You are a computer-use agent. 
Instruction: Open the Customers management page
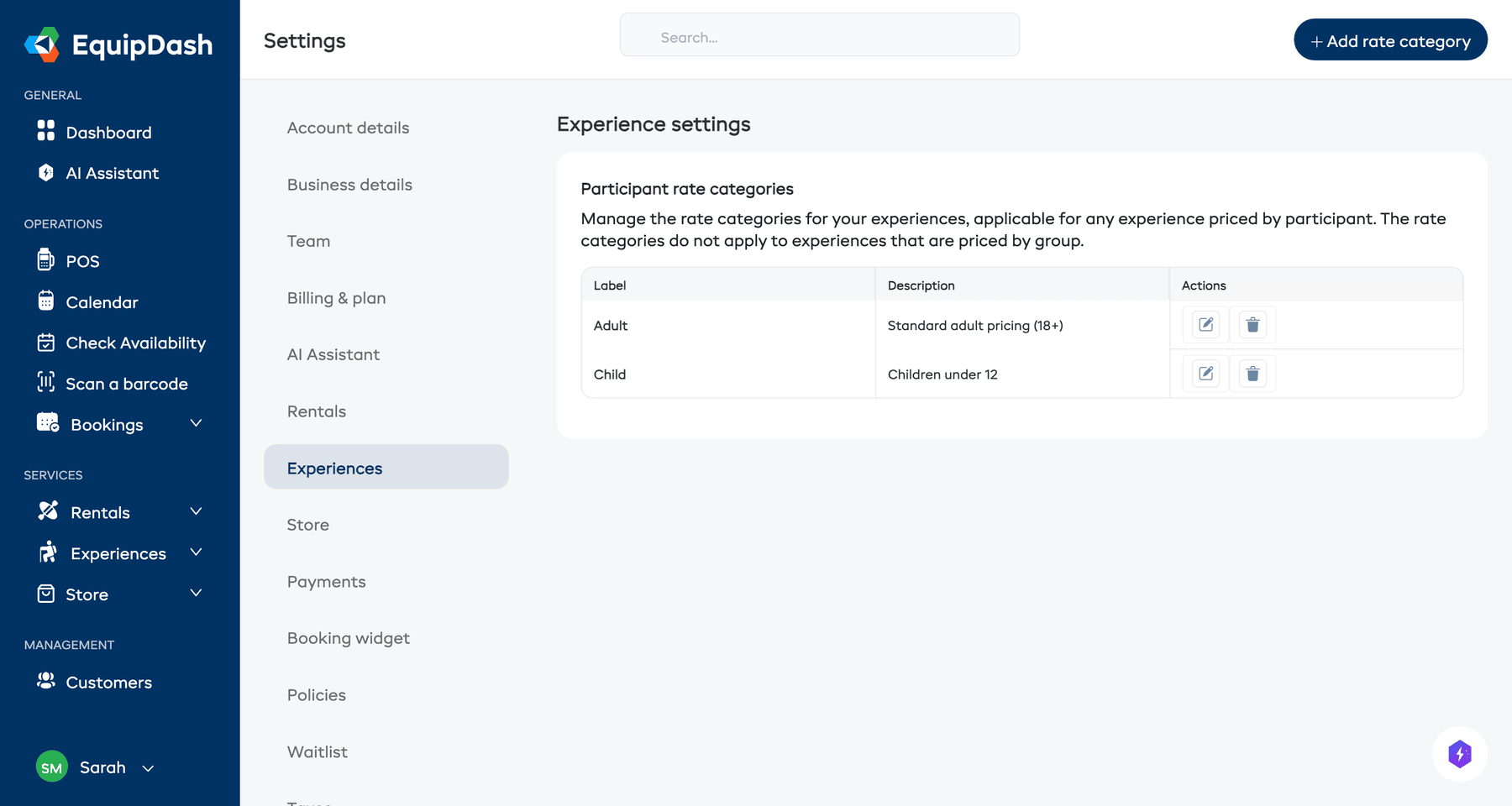click(x=108, y=683)
